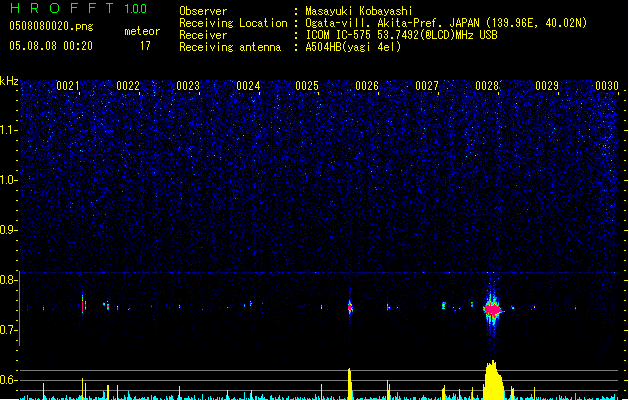
Task: Click the 1.1 frequency axis label
Action: [9, 129]
